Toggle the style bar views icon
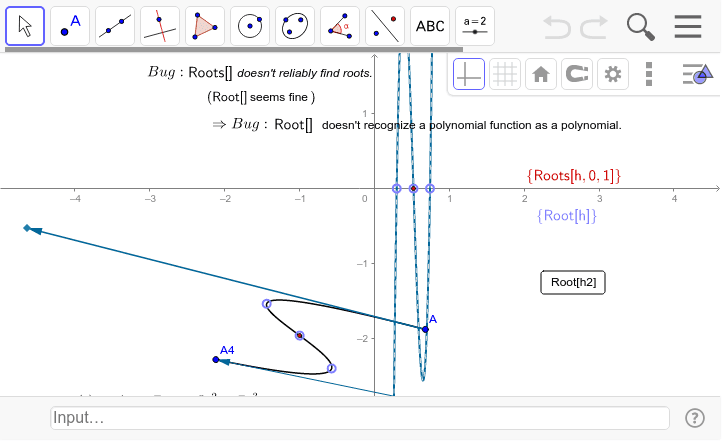The width and height of the screenshot is (722, 441). tap(697, 74)
